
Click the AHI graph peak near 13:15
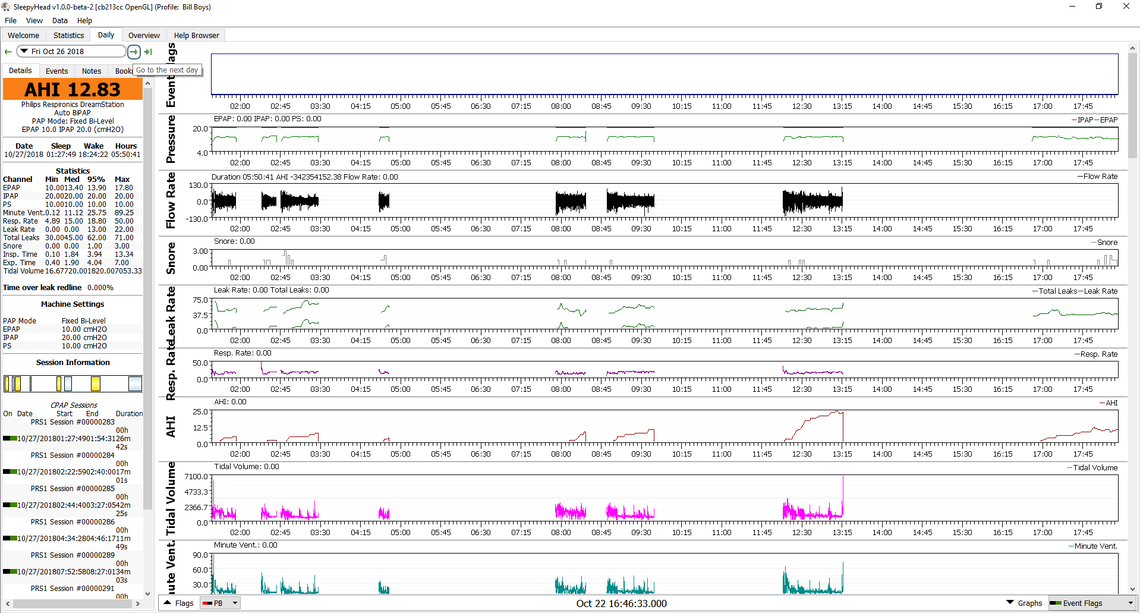(x=840, y=412)
